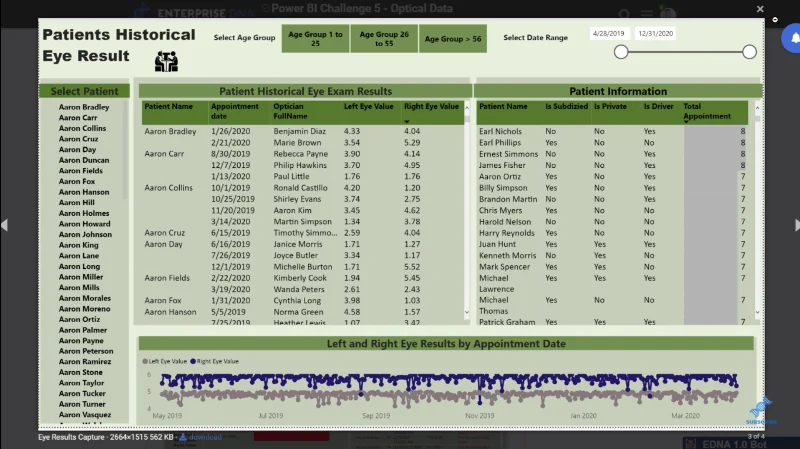800x449 pixels.
Task: Go to the next image arrow
Action: point(796,225)
